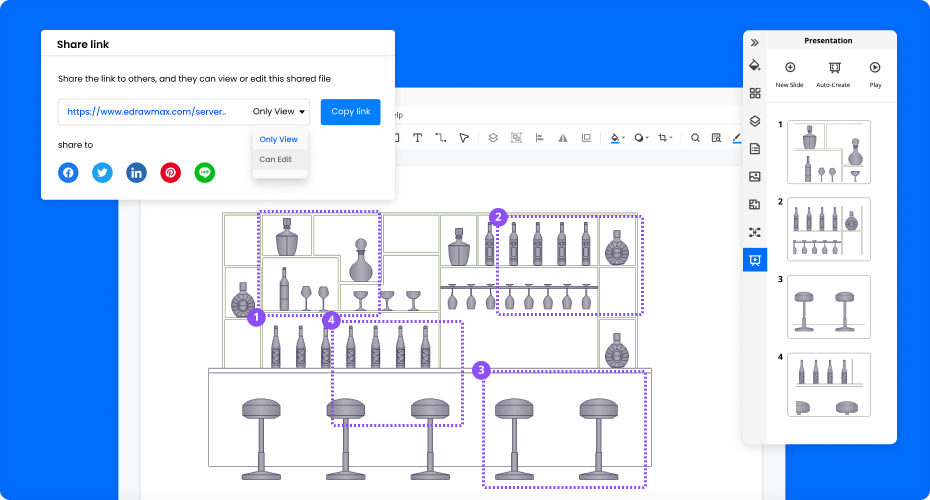Image resolution: width=930 pixels, height=500 pixels.
Task: Expand the crop tool dropdown
Action: click(672, 138)
